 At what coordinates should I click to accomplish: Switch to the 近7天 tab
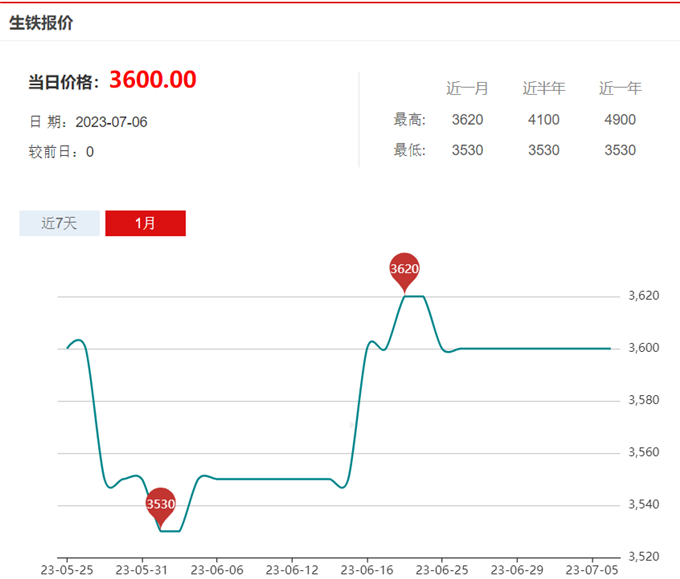pyautogui.click(x=59, y=223)
